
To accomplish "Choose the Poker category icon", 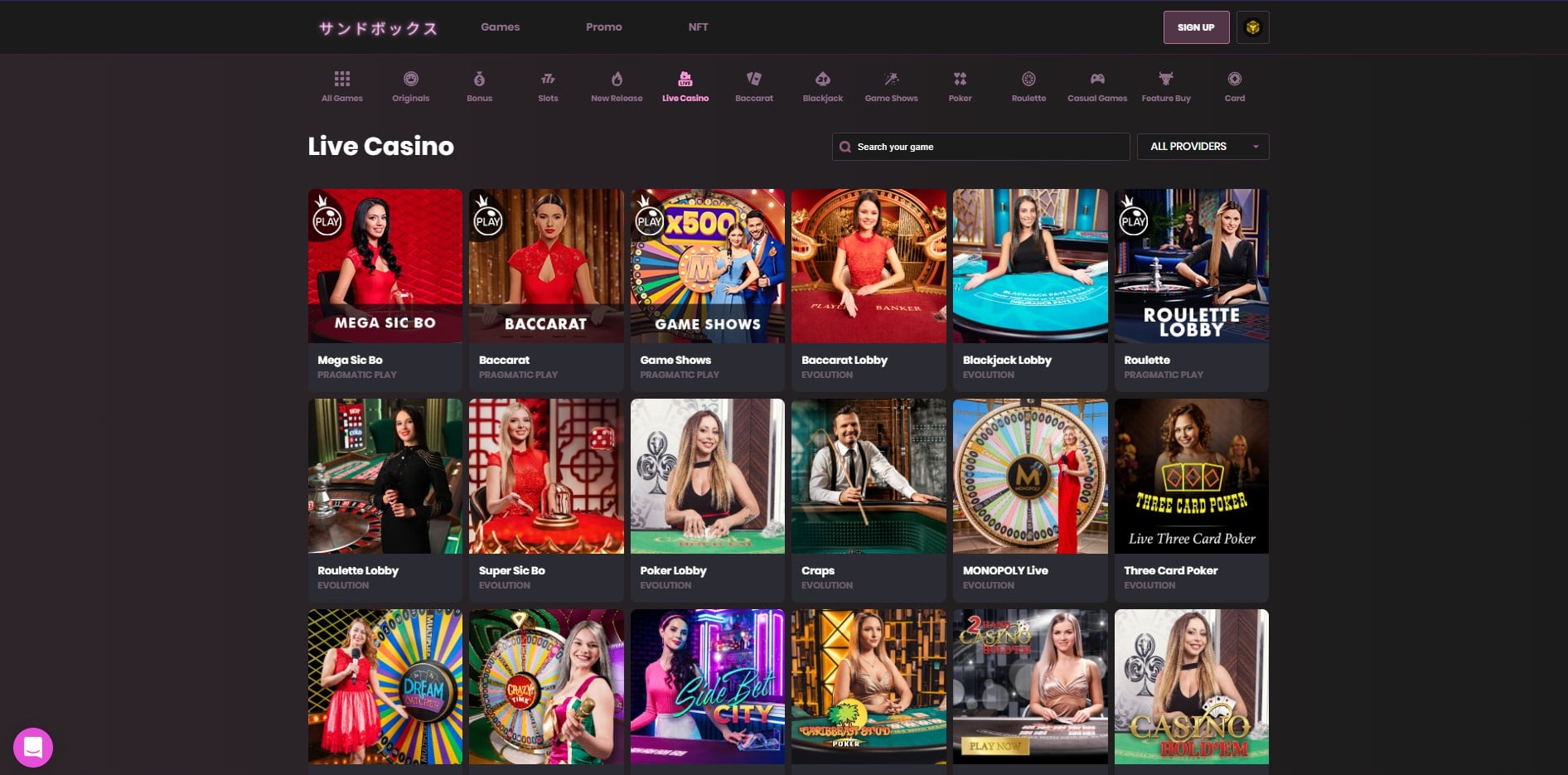I will [960, 79].
